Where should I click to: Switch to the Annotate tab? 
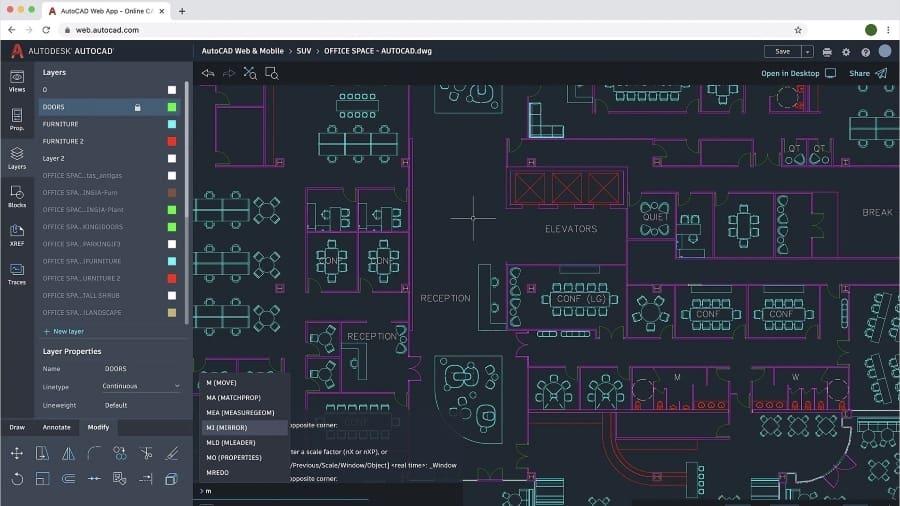point(56,427)
